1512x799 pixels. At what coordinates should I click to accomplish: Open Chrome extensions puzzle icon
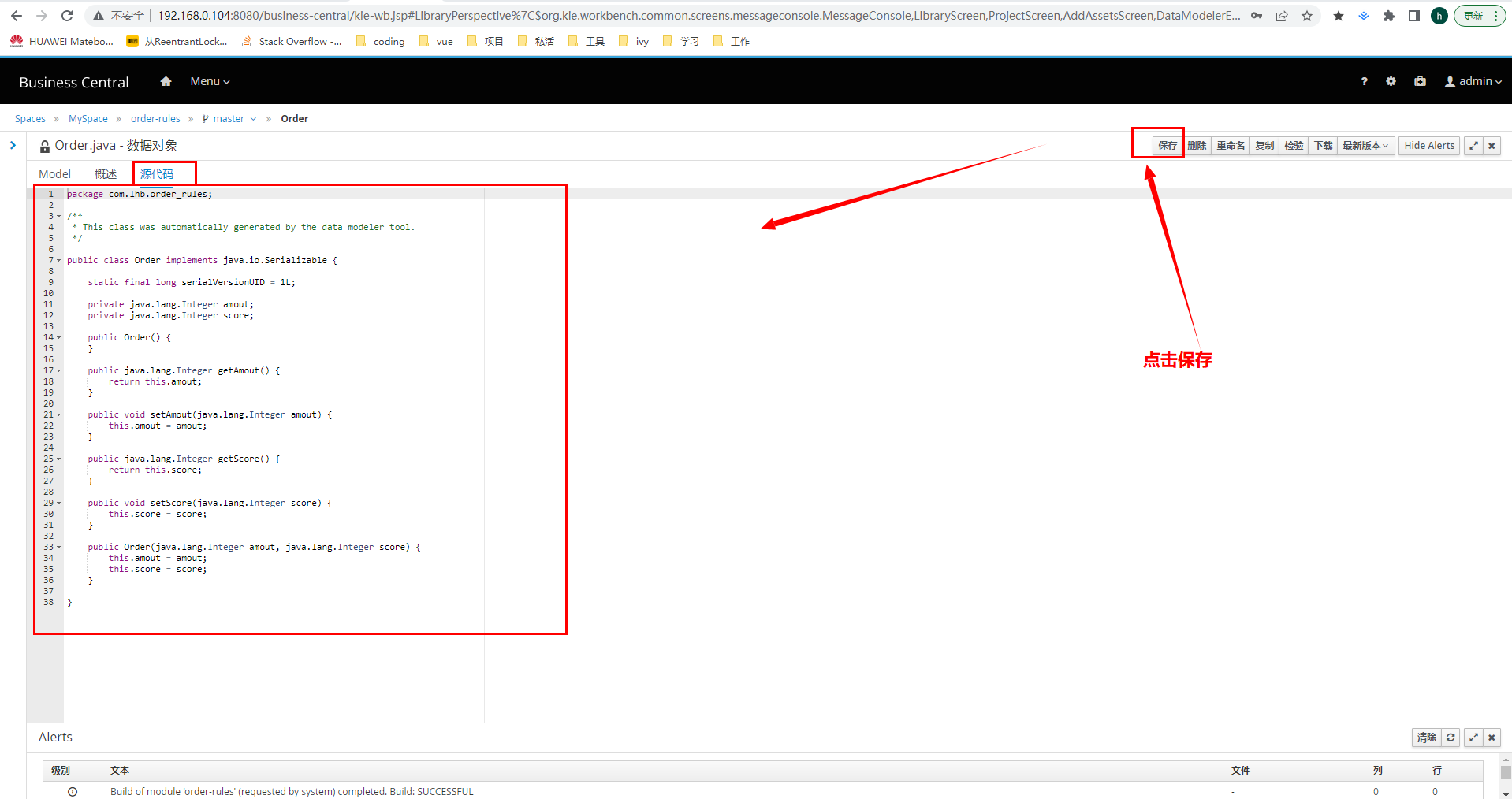click(x=1389, y=16)
